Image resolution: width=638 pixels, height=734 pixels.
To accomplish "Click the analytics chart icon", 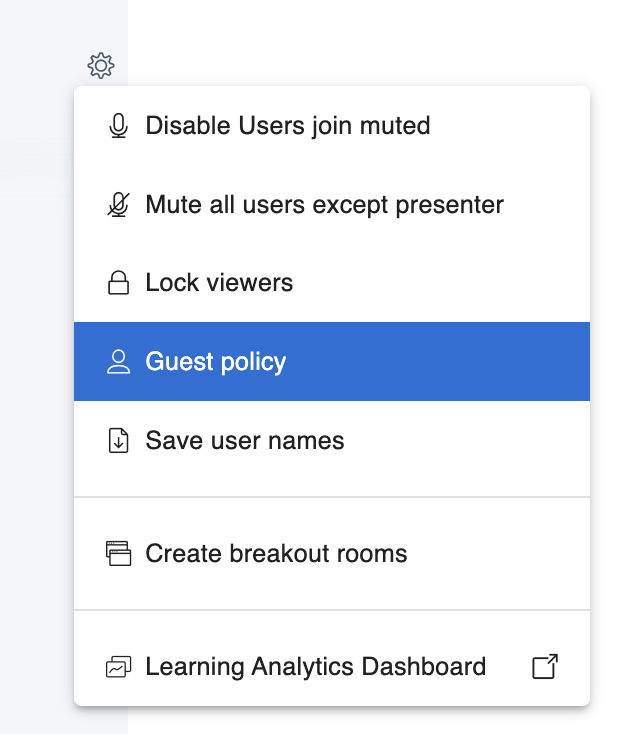I will click(118, 667).
